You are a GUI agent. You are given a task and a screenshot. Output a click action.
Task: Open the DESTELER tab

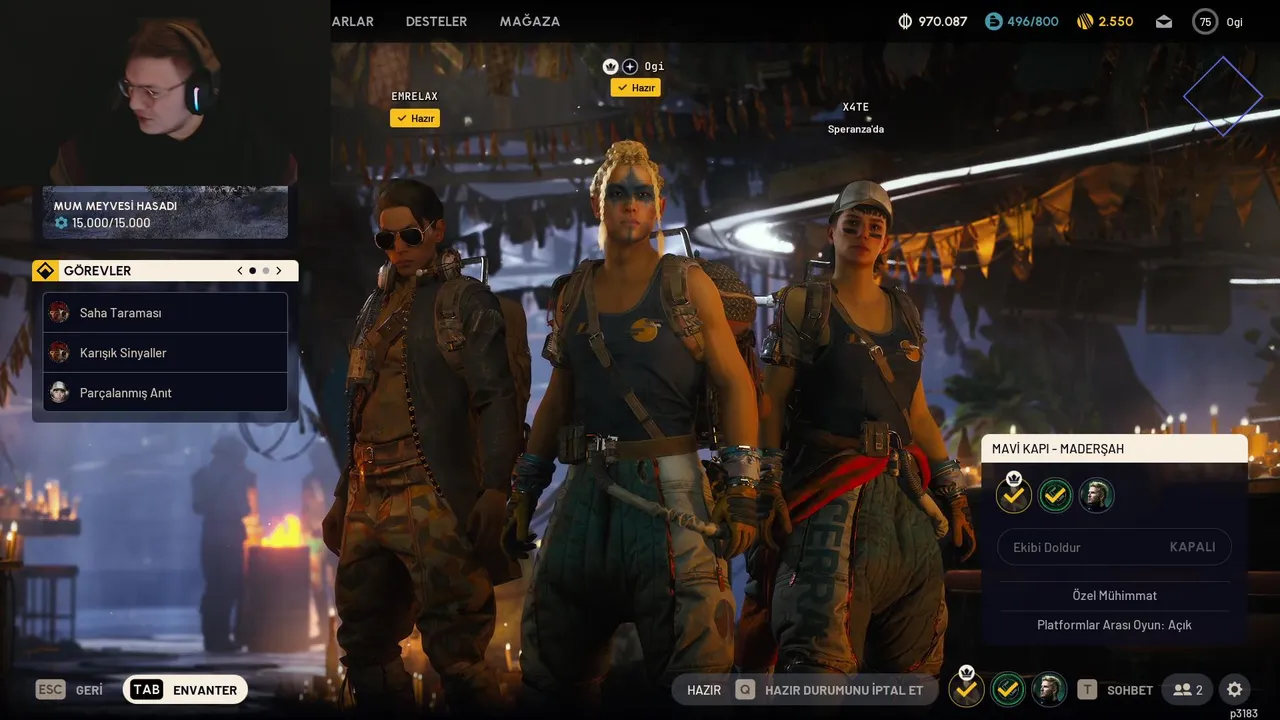pos(436,21)
